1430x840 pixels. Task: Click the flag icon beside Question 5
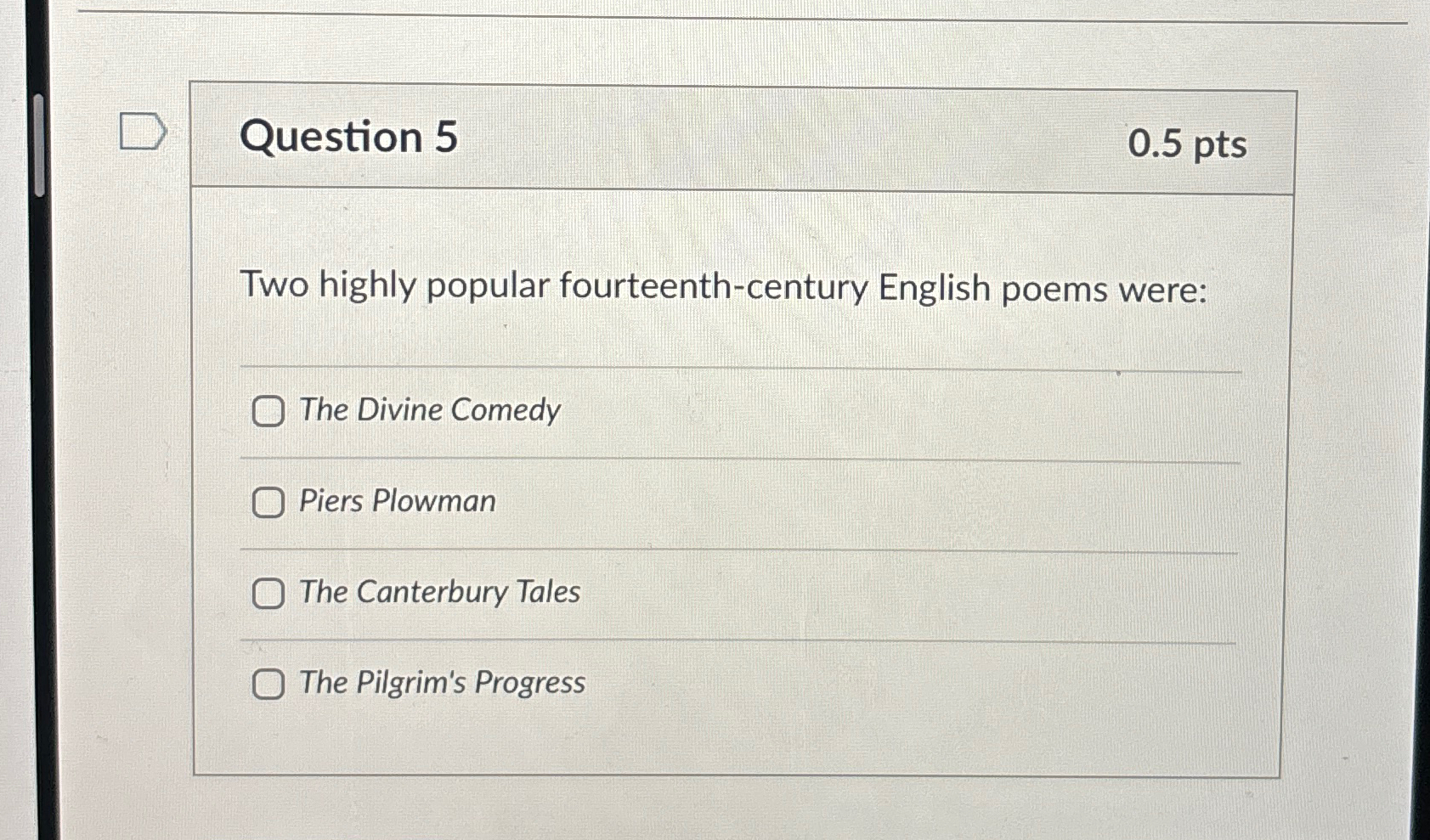click(143, 132)
